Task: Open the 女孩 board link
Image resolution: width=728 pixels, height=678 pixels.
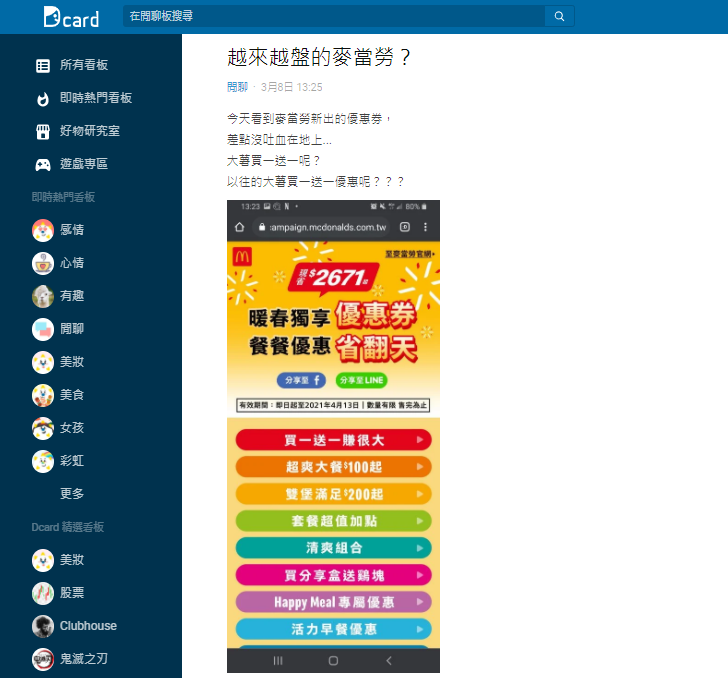Action: tap(72, 428)
